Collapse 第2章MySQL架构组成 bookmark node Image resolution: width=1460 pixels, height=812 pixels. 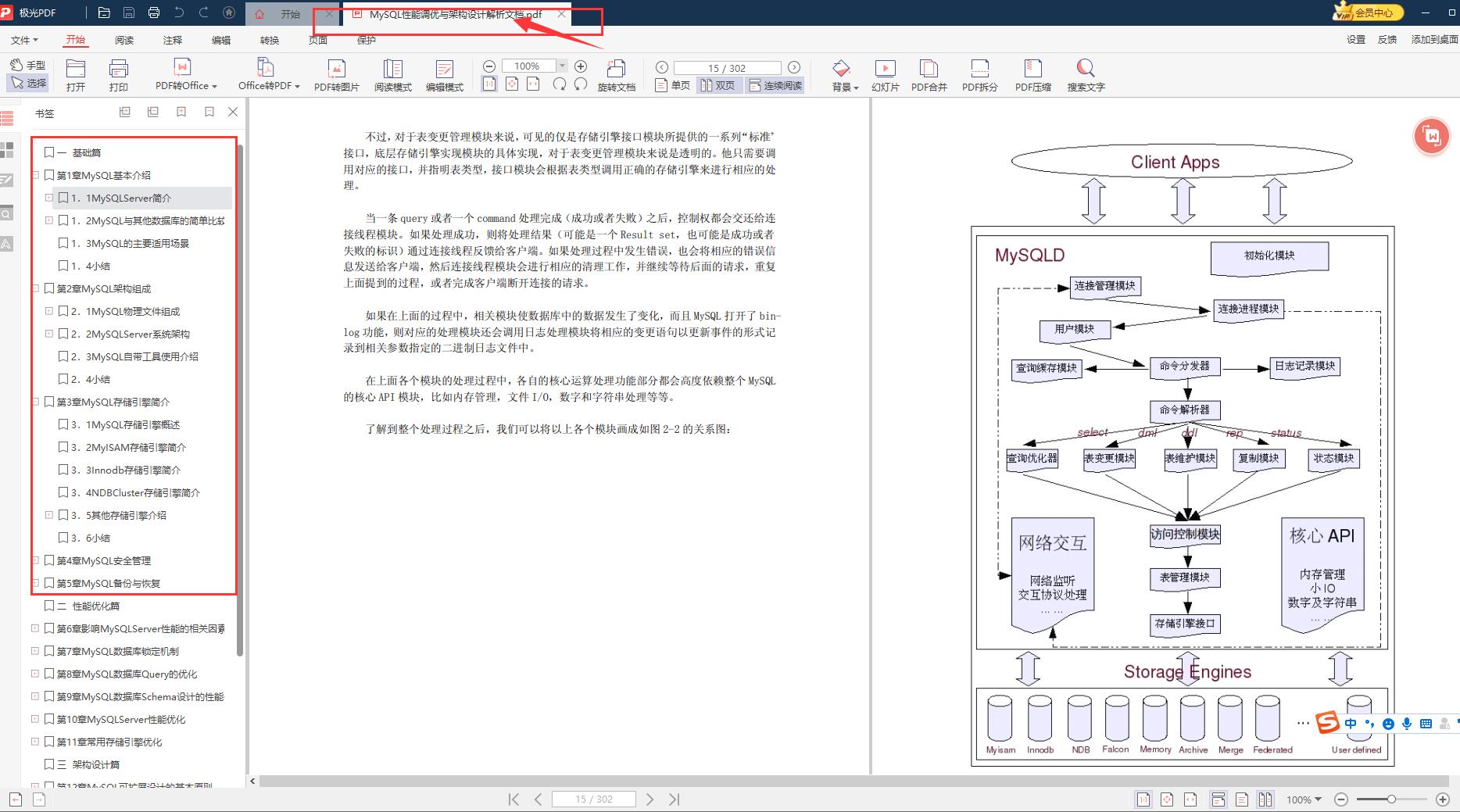(x=35, y=288)
